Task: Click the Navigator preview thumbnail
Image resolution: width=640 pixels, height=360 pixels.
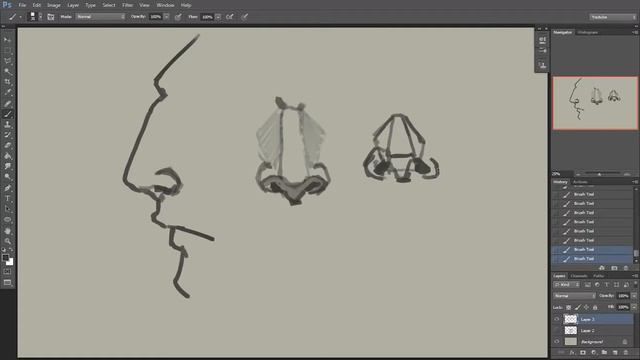Action: pos(595,103)
